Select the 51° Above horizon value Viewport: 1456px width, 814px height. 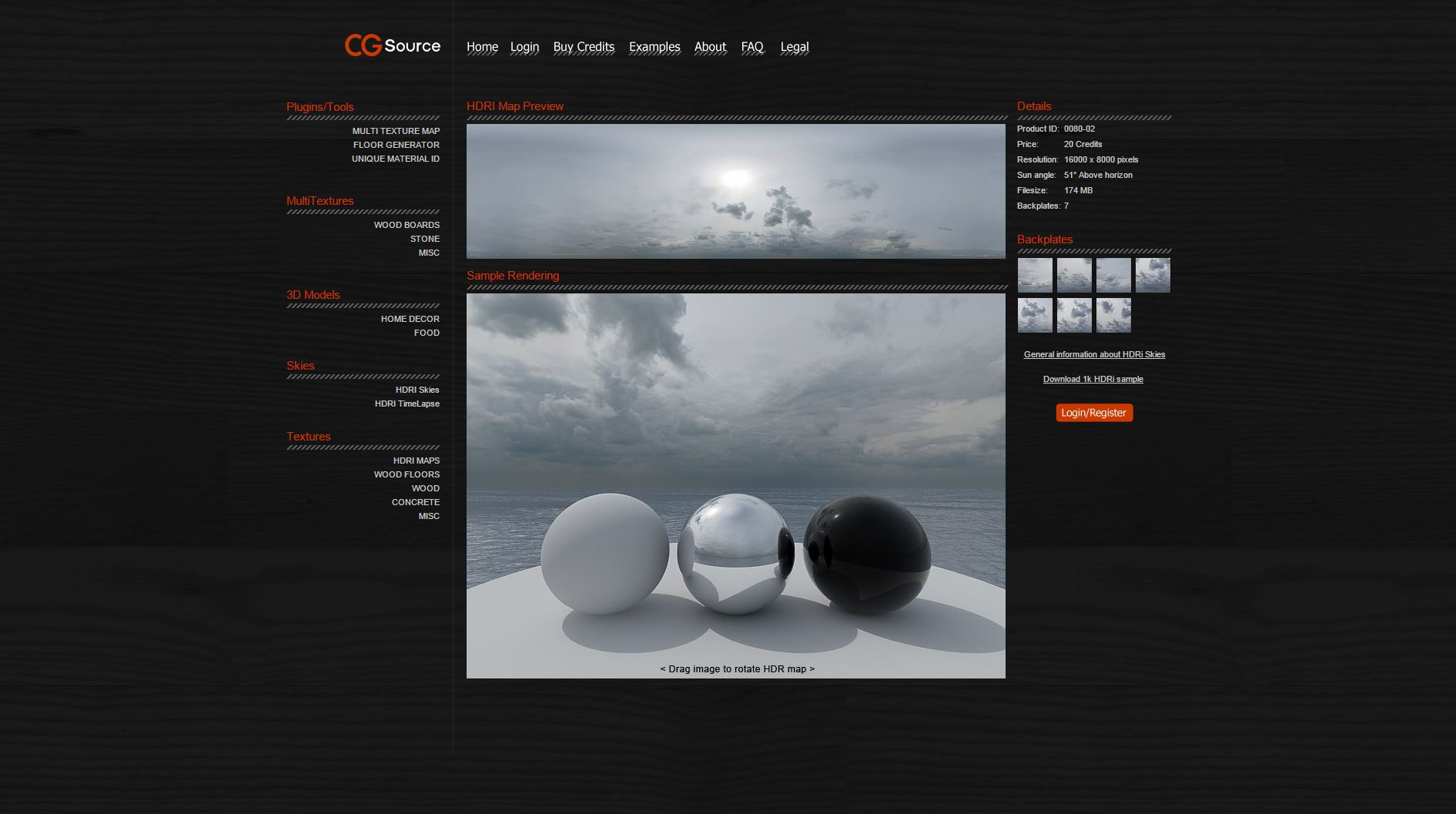(x=1098, y=175)
